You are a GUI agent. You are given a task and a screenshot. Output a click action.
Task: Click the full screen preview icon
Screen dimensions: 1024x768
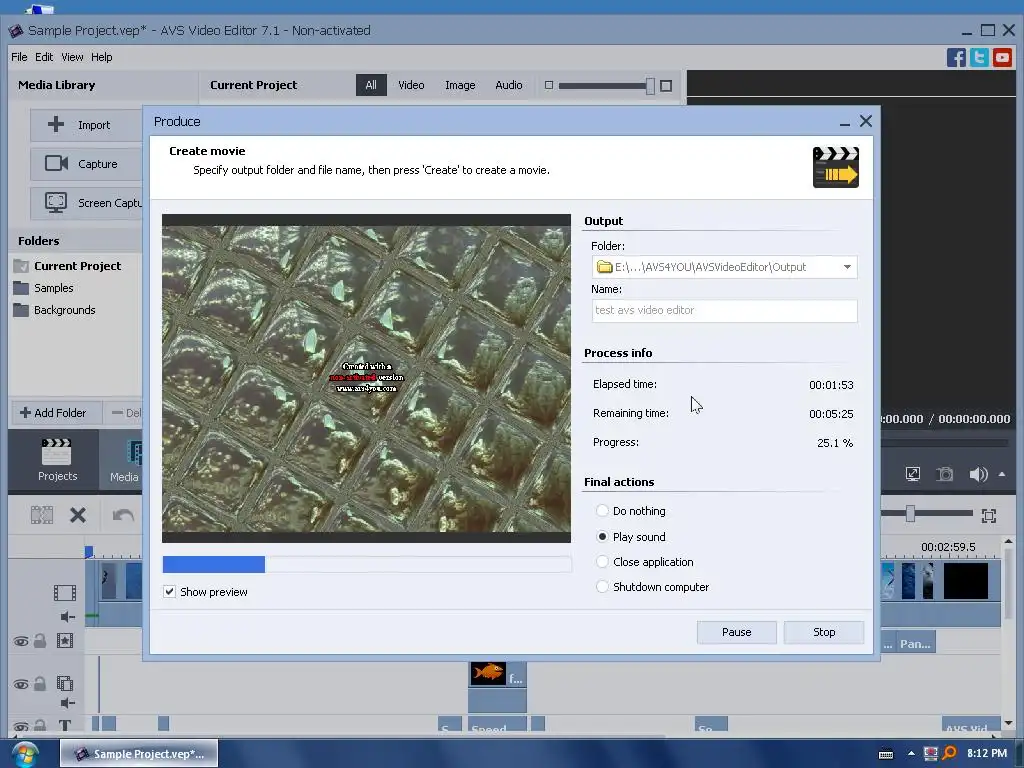pos(913,474)
